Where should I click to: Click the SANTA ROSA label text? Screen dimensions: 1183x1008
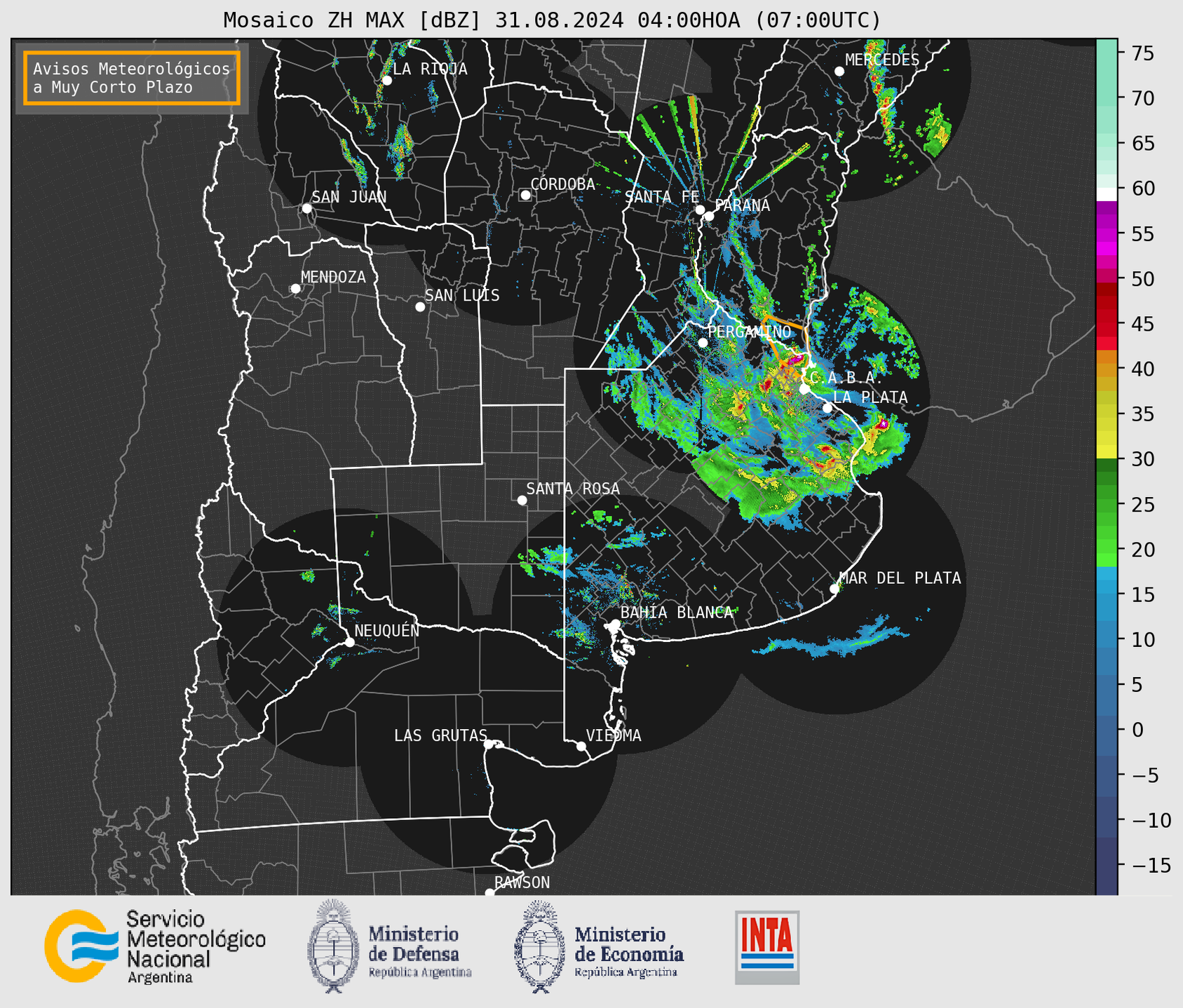point(573,489)
